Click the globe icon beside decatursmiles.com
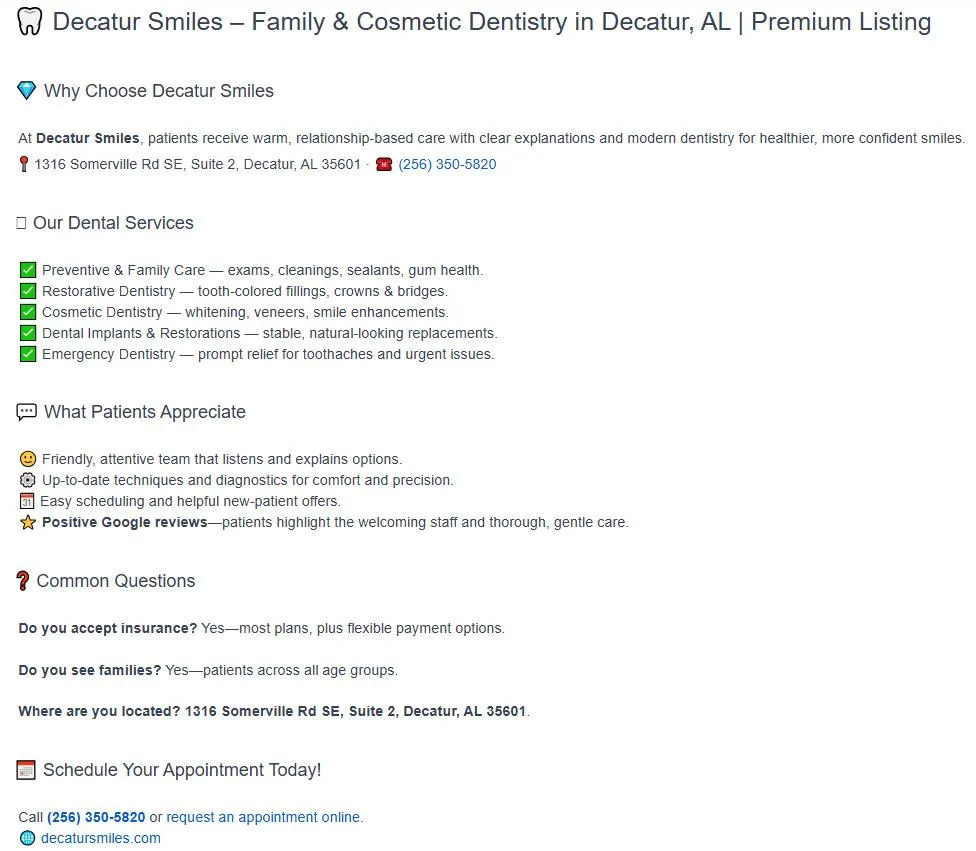976x851 pixels. (27, 838)
